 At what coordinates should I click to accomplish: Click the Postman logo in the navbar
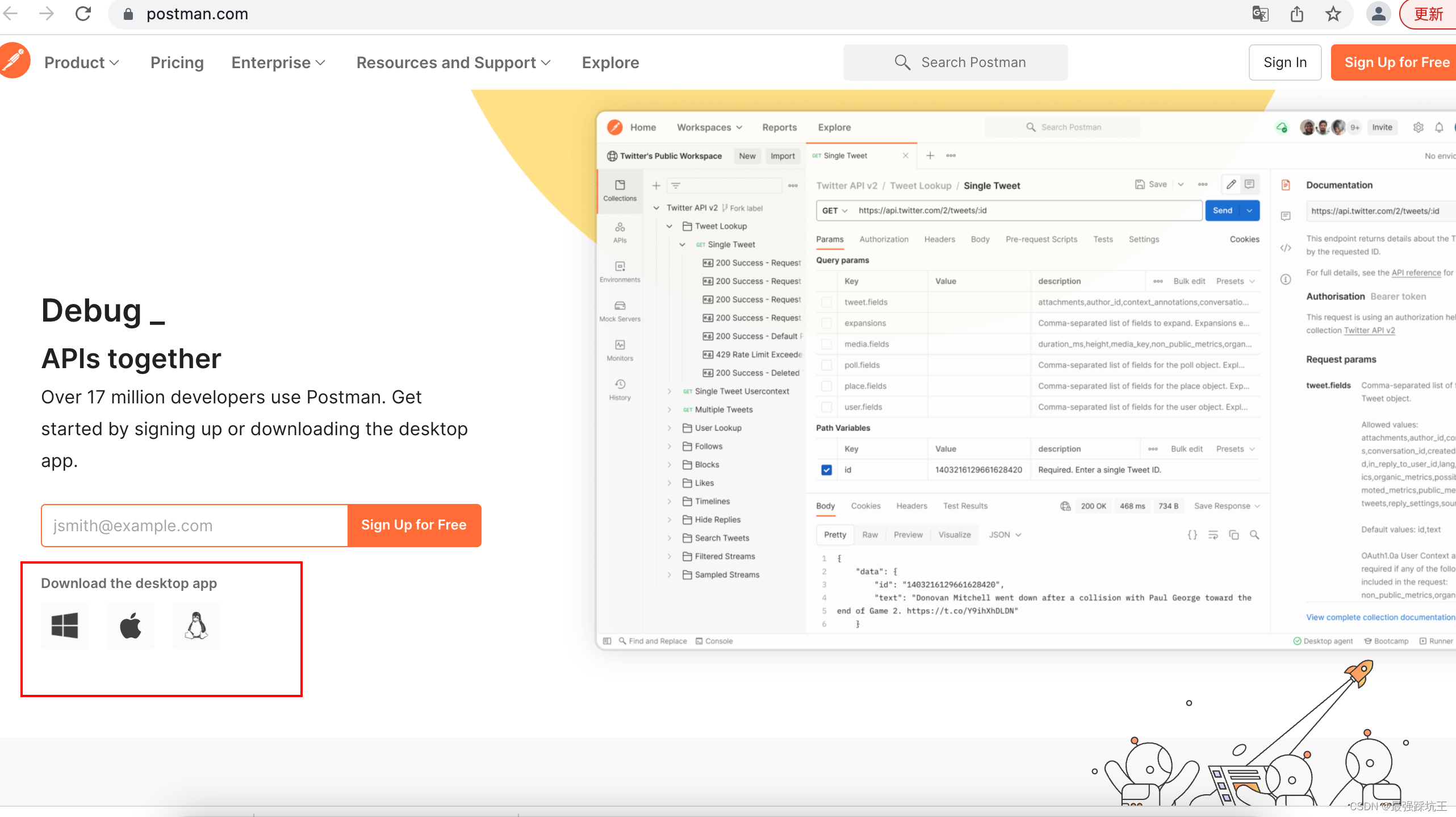click(x=14, y=61)
